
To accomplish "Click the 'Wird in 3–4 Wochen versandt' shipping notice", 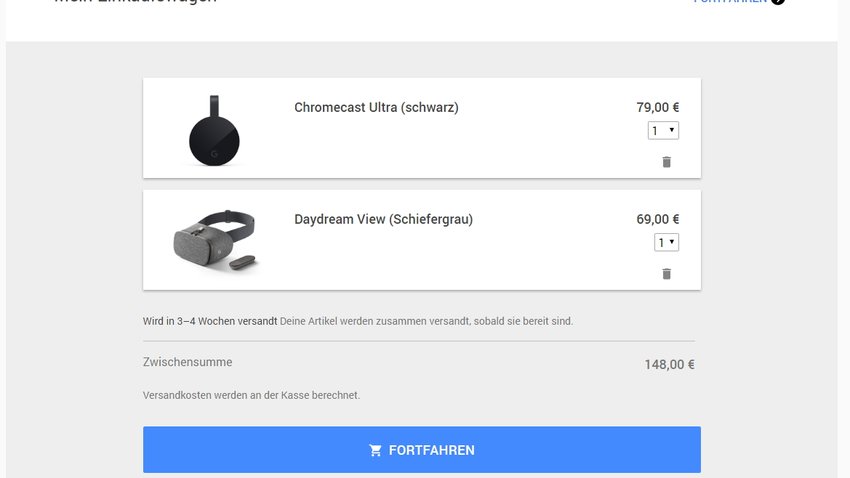I will point(210,321).
